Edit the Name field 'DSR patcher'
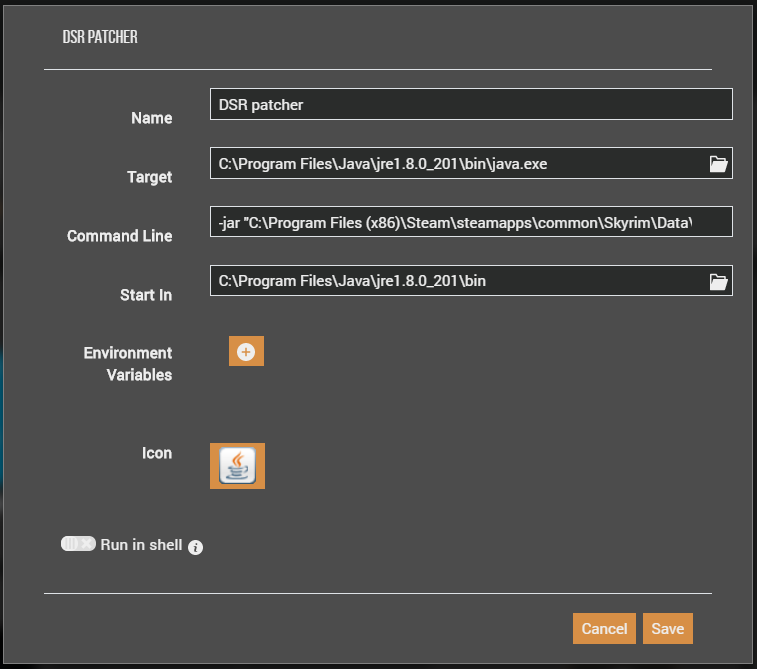Viewport: 757px width, 669px height. click(x=471, y=104)
